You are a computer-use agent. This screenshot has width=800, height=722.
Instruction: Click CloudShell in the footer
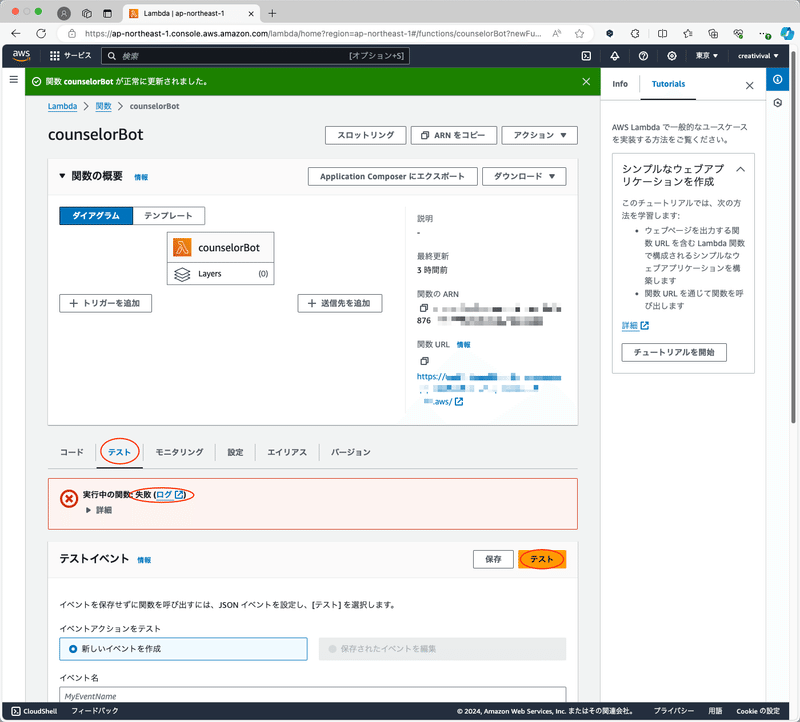click(34, 711)
